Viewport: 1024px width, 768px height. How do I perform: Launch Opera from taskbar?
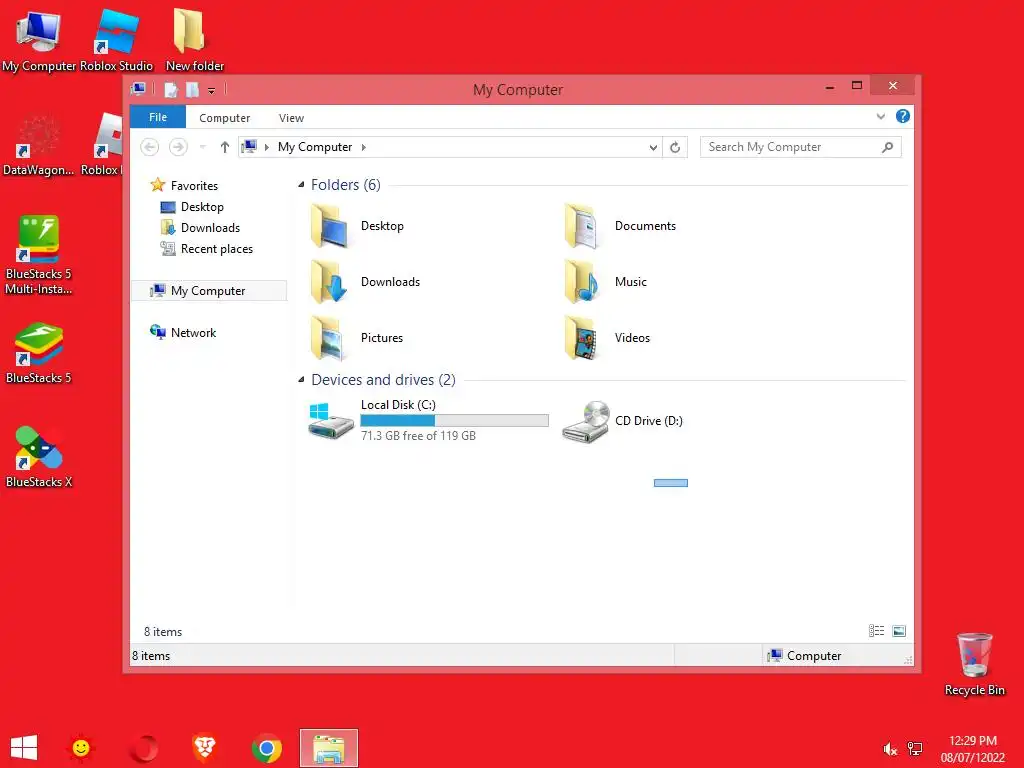[x=144, y=748]
